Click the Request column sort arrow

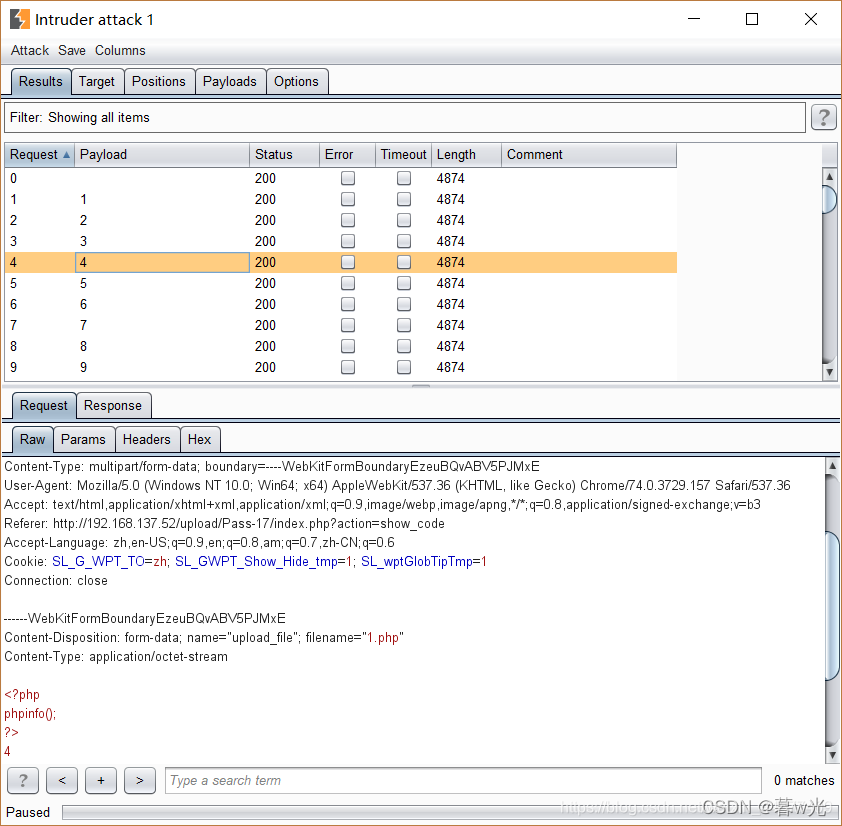66,155
